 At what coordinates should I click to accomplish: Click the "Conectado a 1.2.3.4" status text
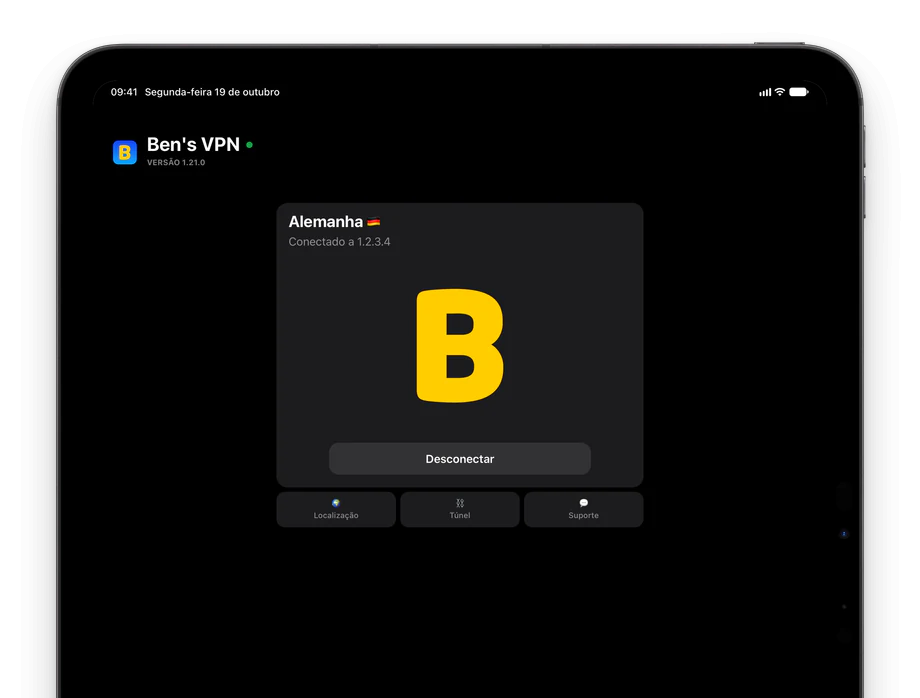(339, 242)
